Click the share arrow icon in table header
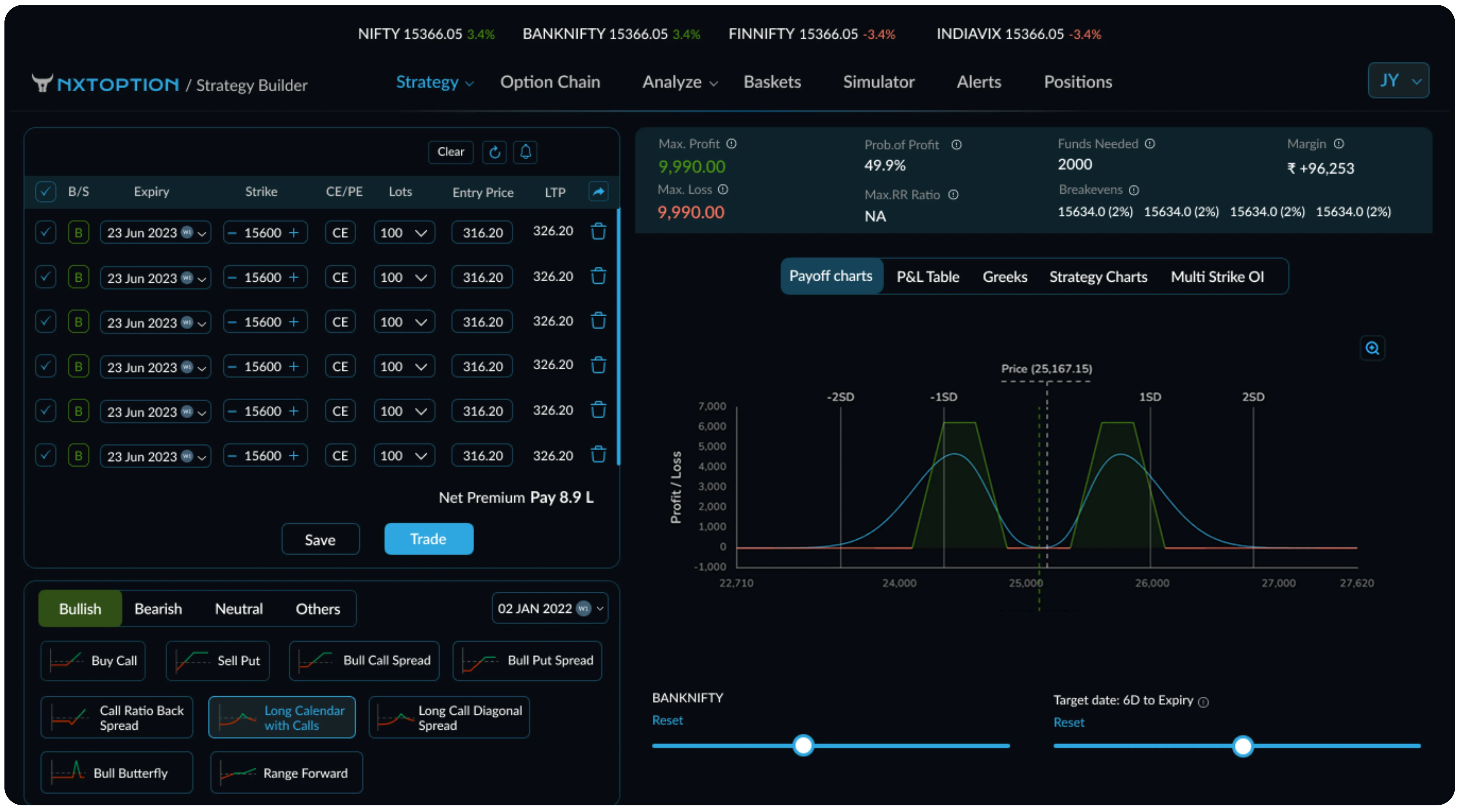Viewport: 1460px width, 812px height. (x=599, y=192)
